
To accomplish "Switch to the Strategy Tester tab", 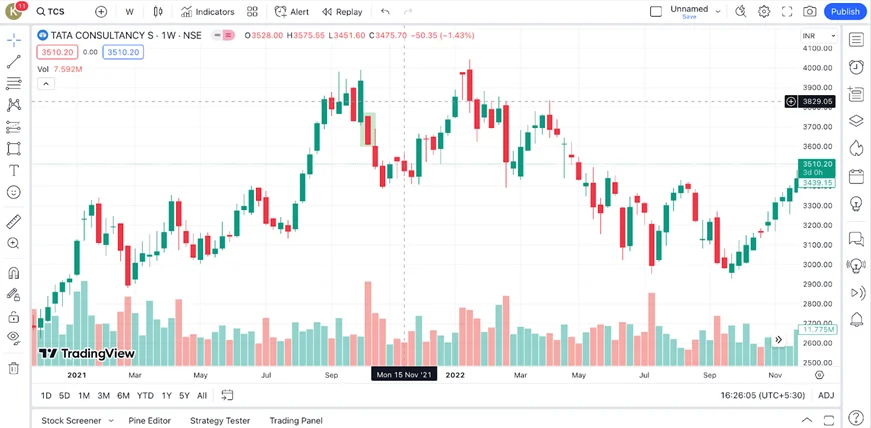I will [220, 421].
